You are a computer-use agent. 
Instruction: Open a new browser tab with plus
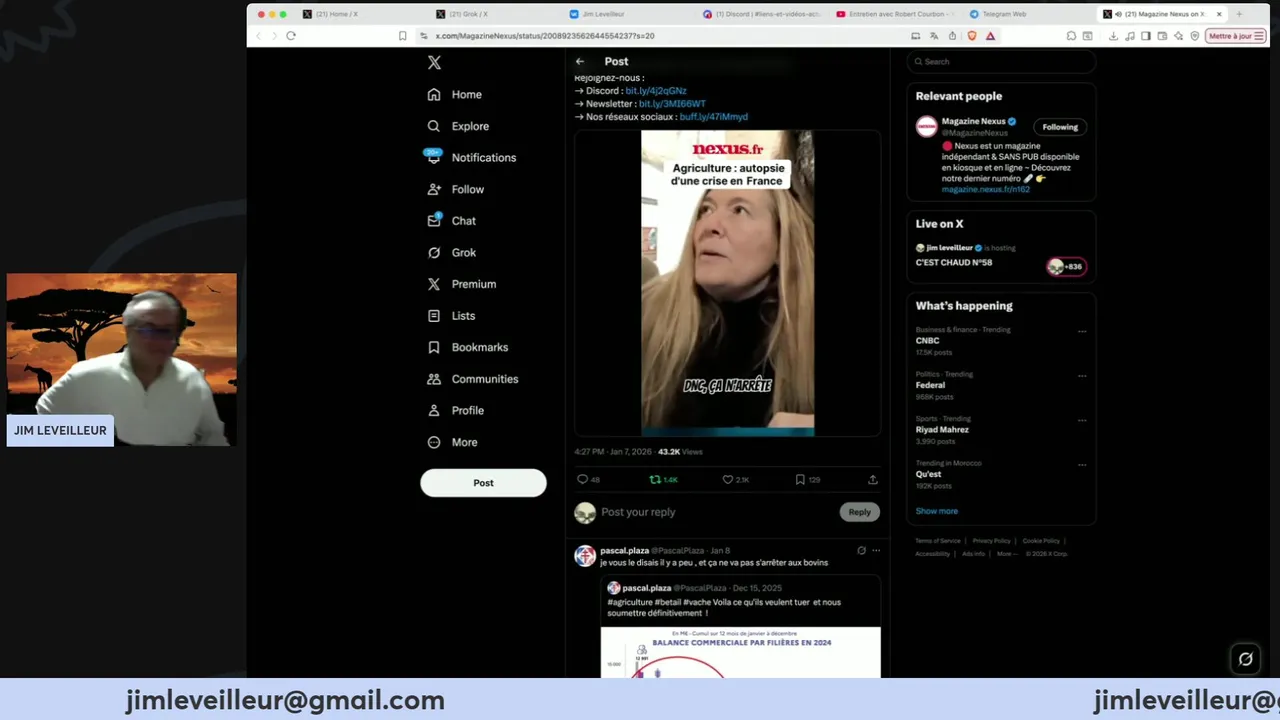tap(1239, 14)
